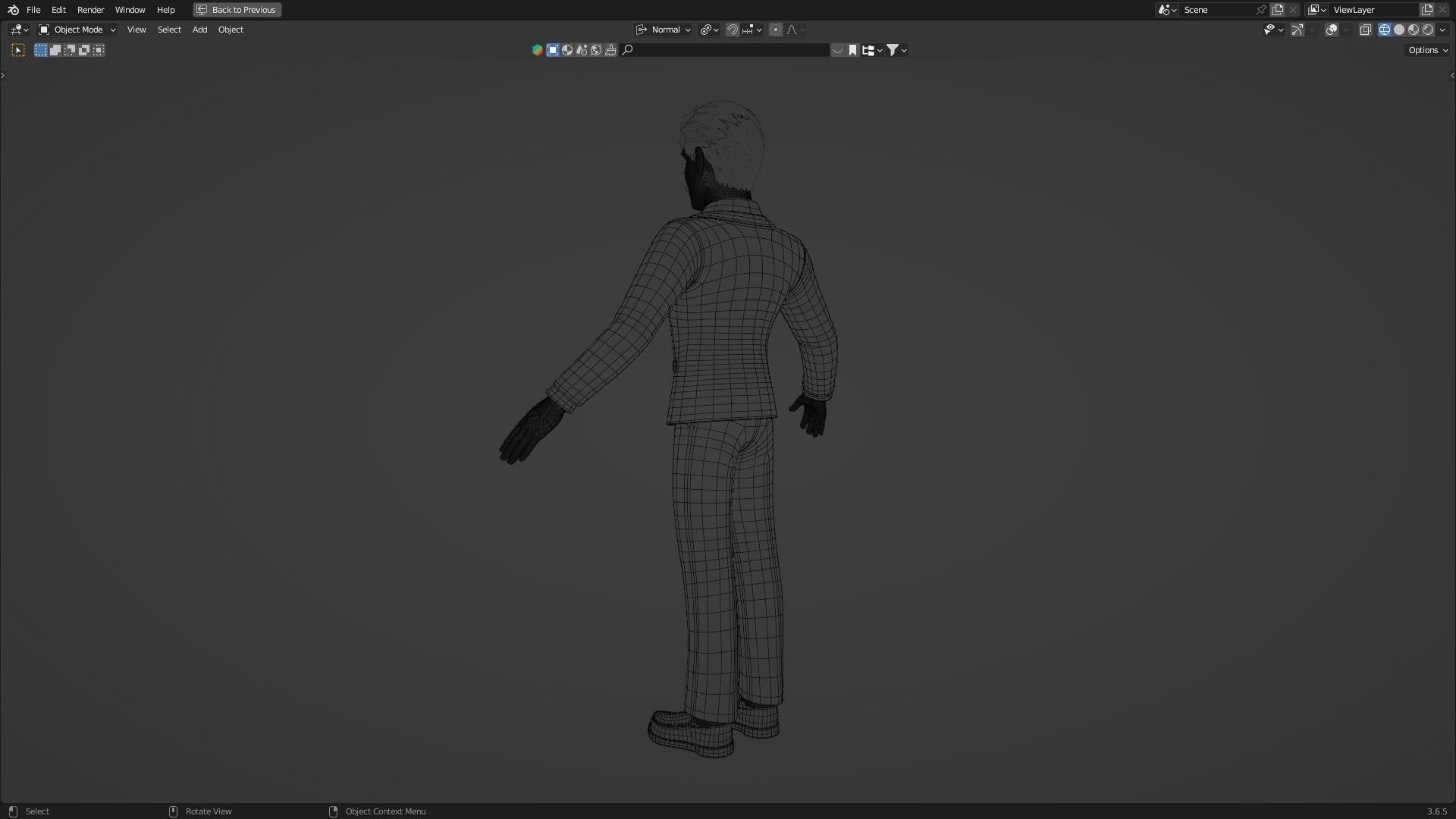The image size is (1456, 819).
Task: Toggle viewport overlays
Action: pyautogui.click(x=1331, y=30)
